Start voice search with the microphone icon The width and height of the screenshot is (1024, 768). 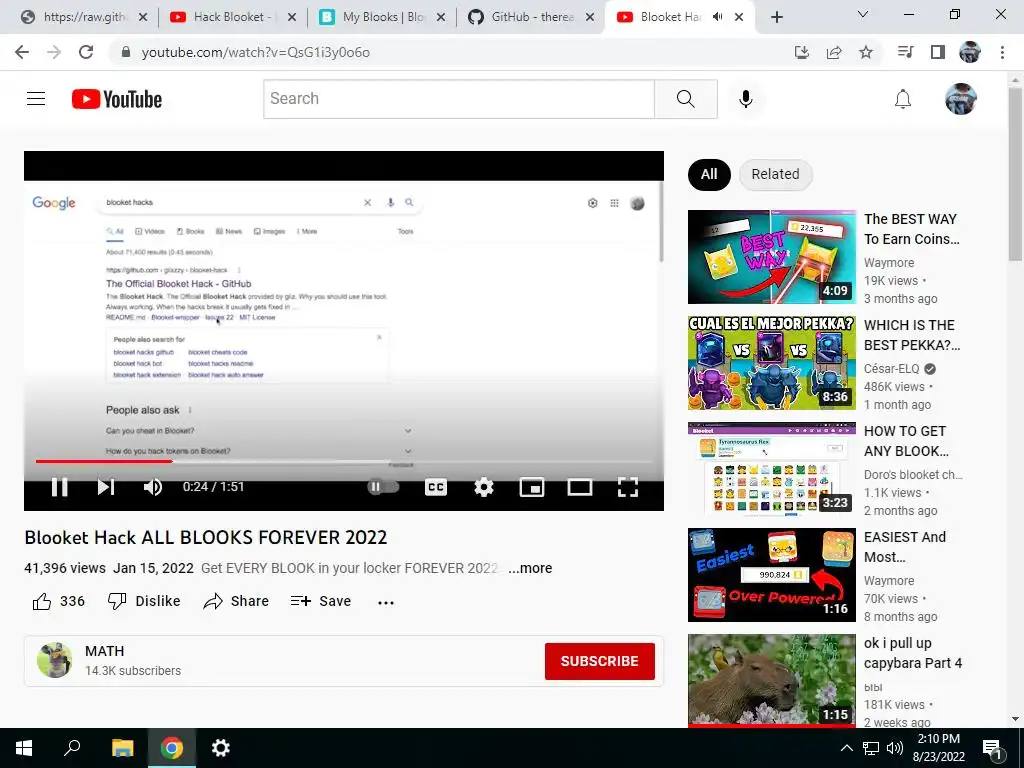[745, 99]
